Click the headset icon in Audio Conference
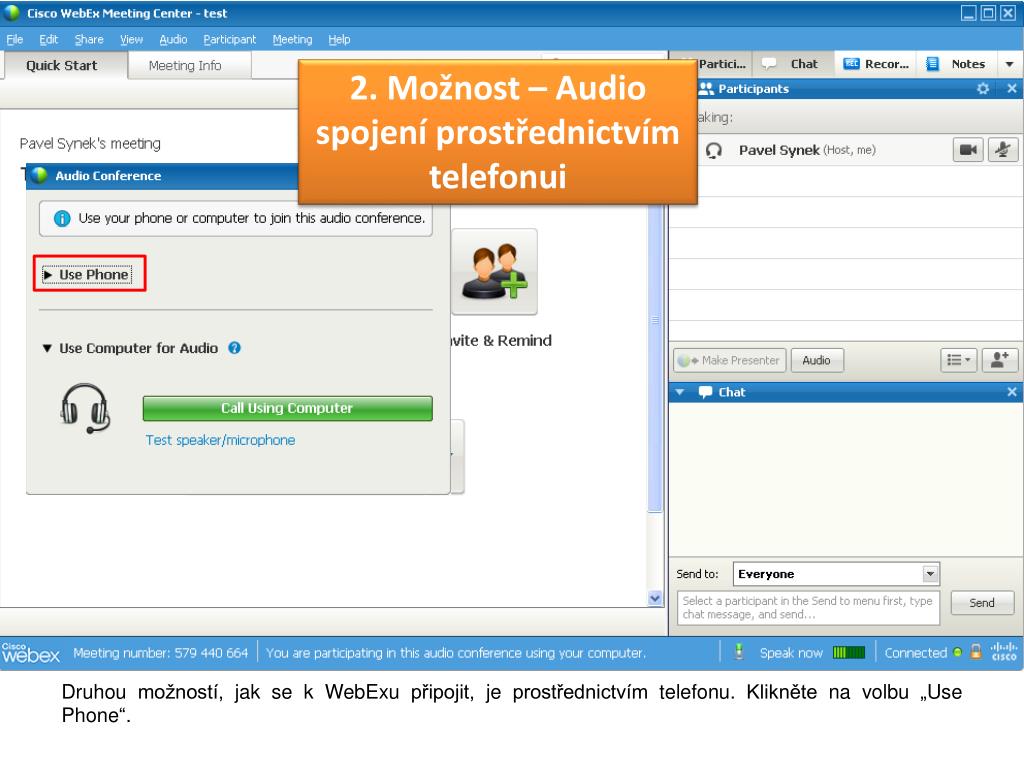1024x768 pixels. pyautogui.click(x=85, y=408)
